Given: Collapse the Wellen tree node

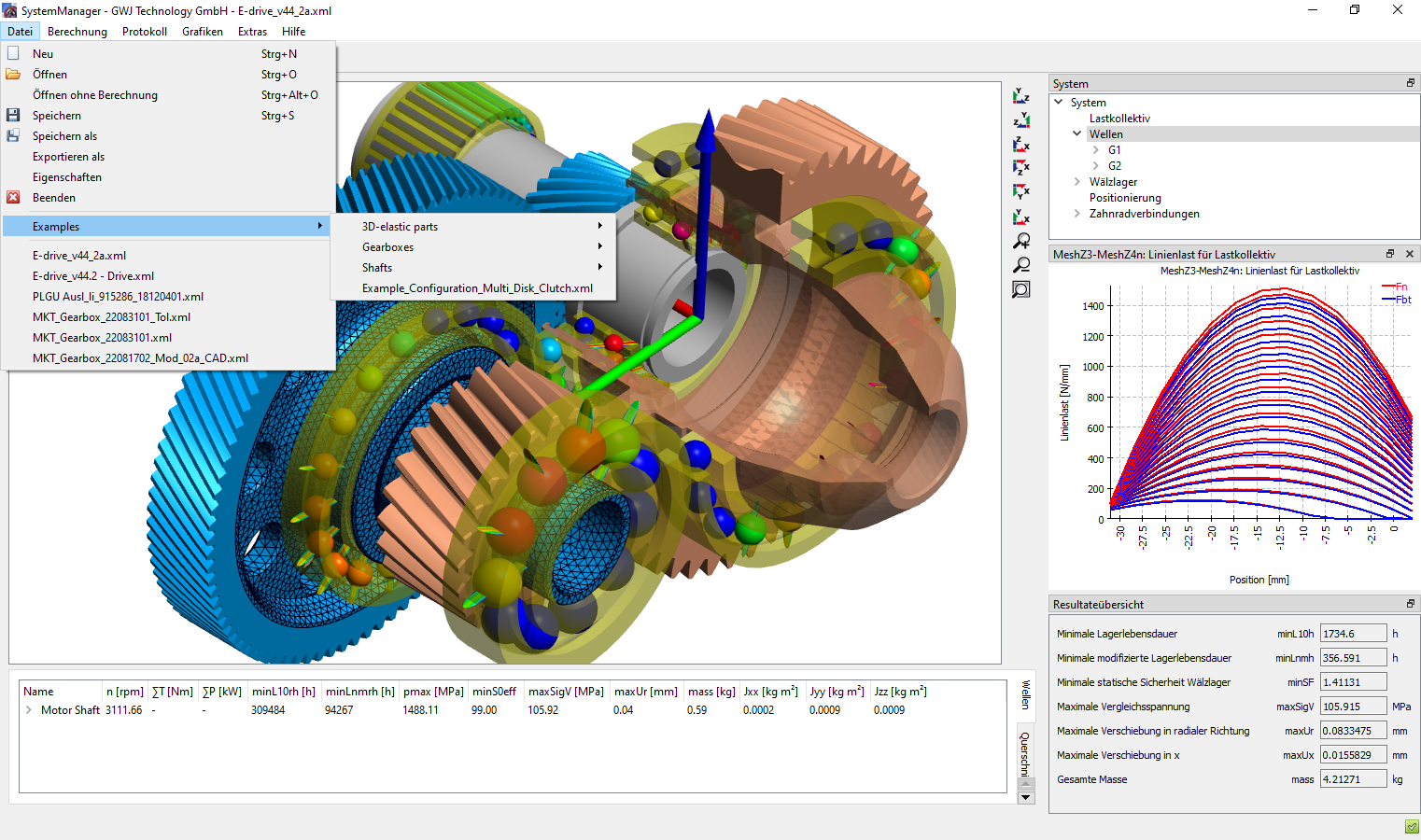Looking at the screenshot, I should pos(1076,133).
